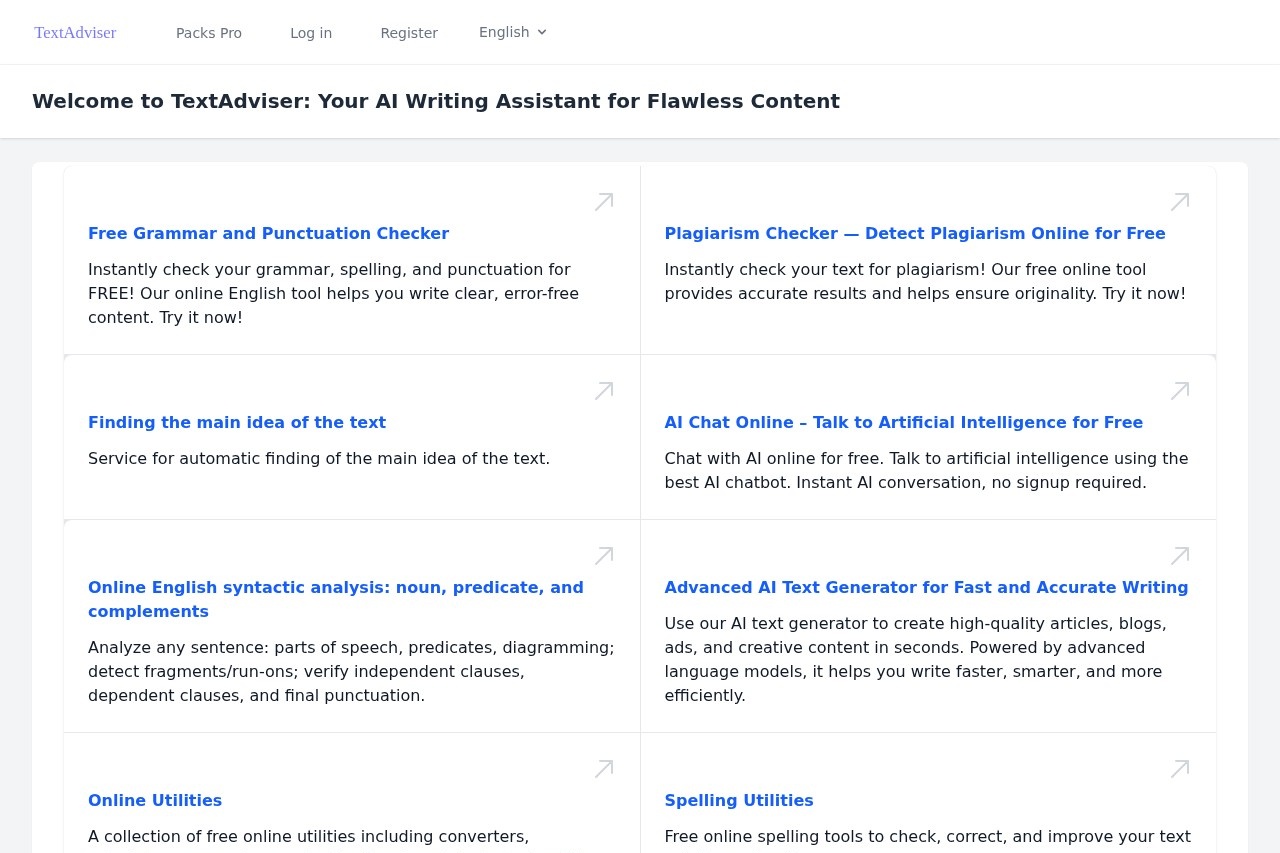Open the Register page

(409, 33)
